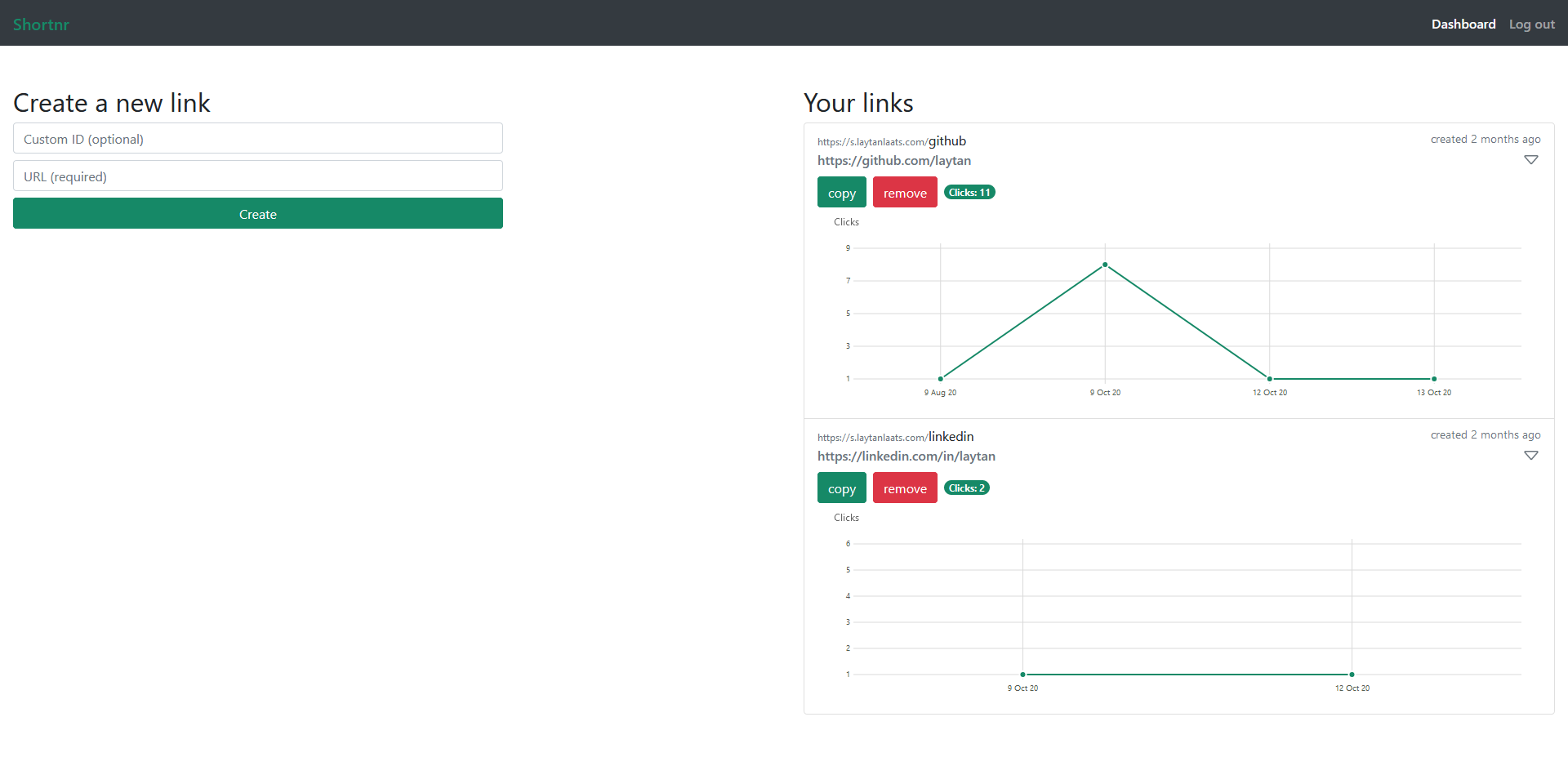Click the Clicks: 11 badge
This screenshot has width=1568, height=766.
[x=969, y=193]
